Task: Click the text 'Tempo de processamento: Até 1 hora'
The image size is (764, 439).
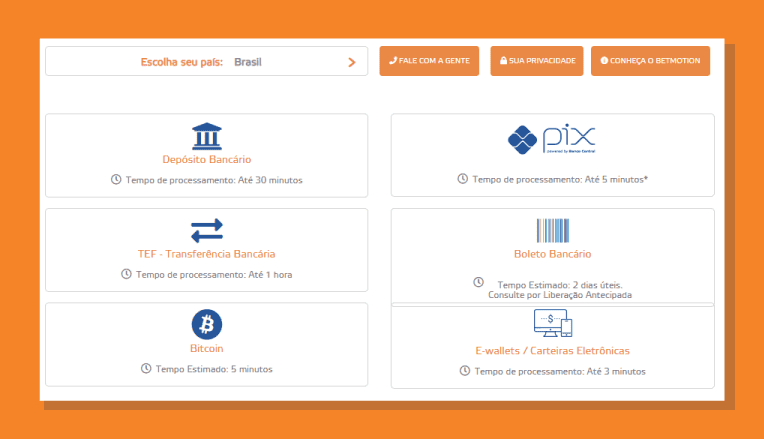Action: [214, 275]
